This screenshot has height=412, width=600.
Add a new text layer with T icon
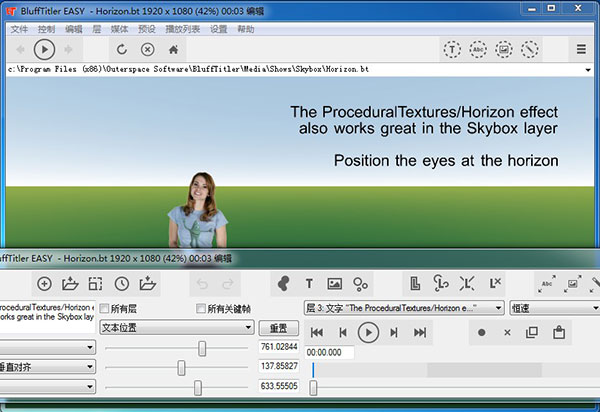point(309,284)
